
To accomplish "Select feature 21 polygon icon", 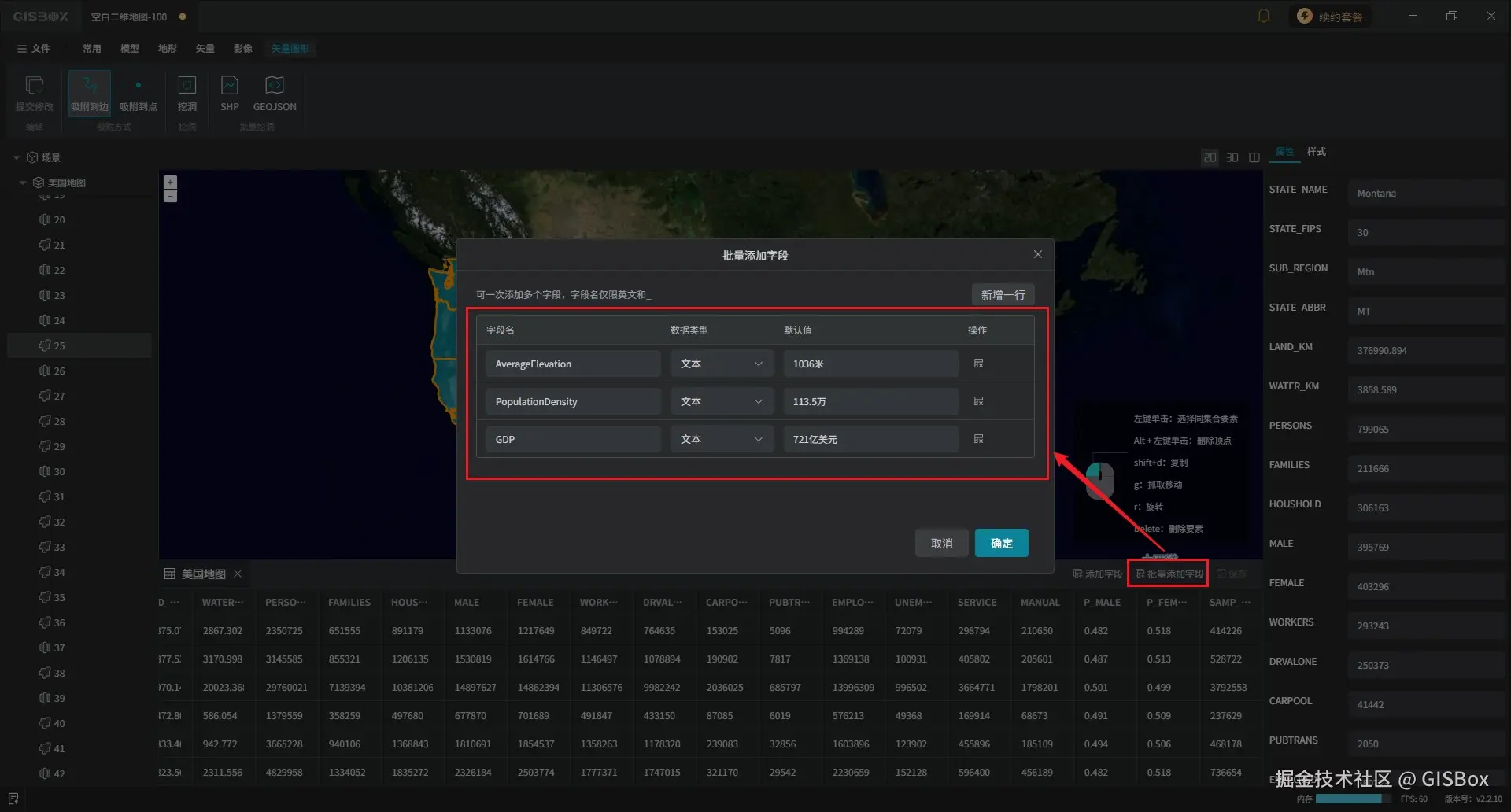I will (x=45, y=245).
